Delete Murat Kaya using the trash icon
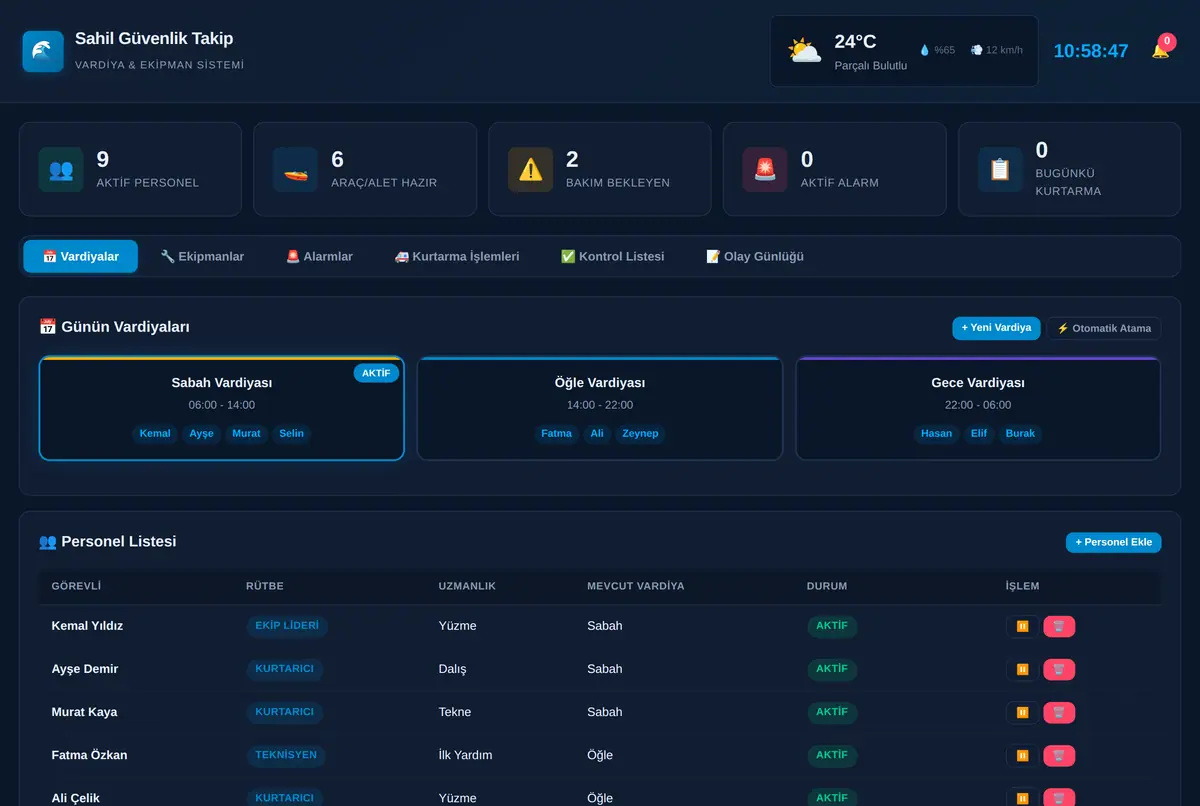 pyautogui.click(x=1059, y=713)
